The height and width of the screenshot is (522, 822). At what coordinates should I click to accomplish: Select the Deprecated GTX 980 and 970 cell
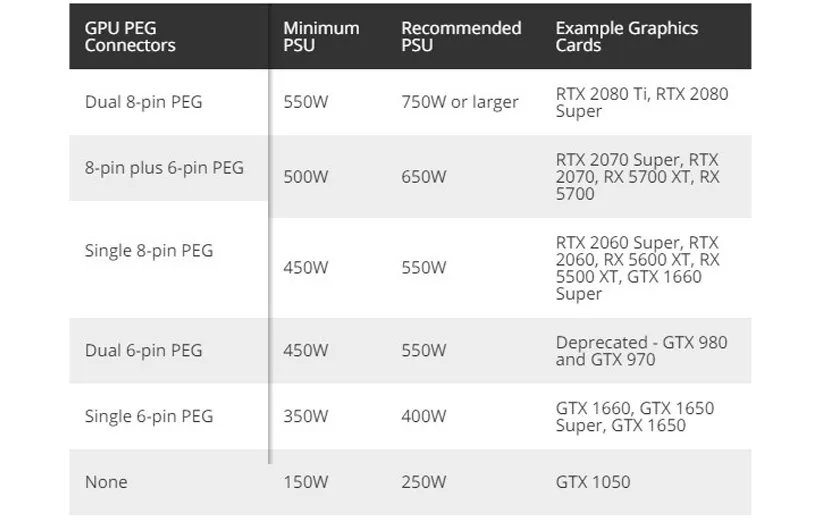tap(641, 350)
